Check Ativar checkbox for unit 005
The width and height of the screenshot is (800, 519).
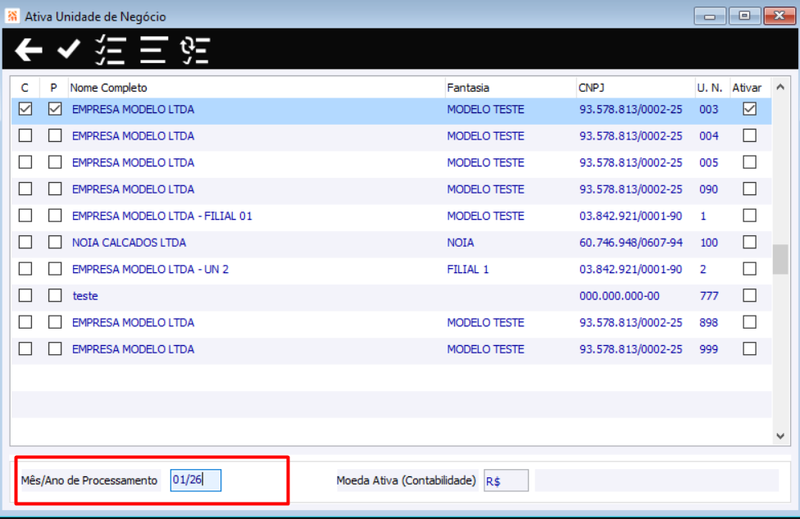pyautogui.click(x=749, y=162)
